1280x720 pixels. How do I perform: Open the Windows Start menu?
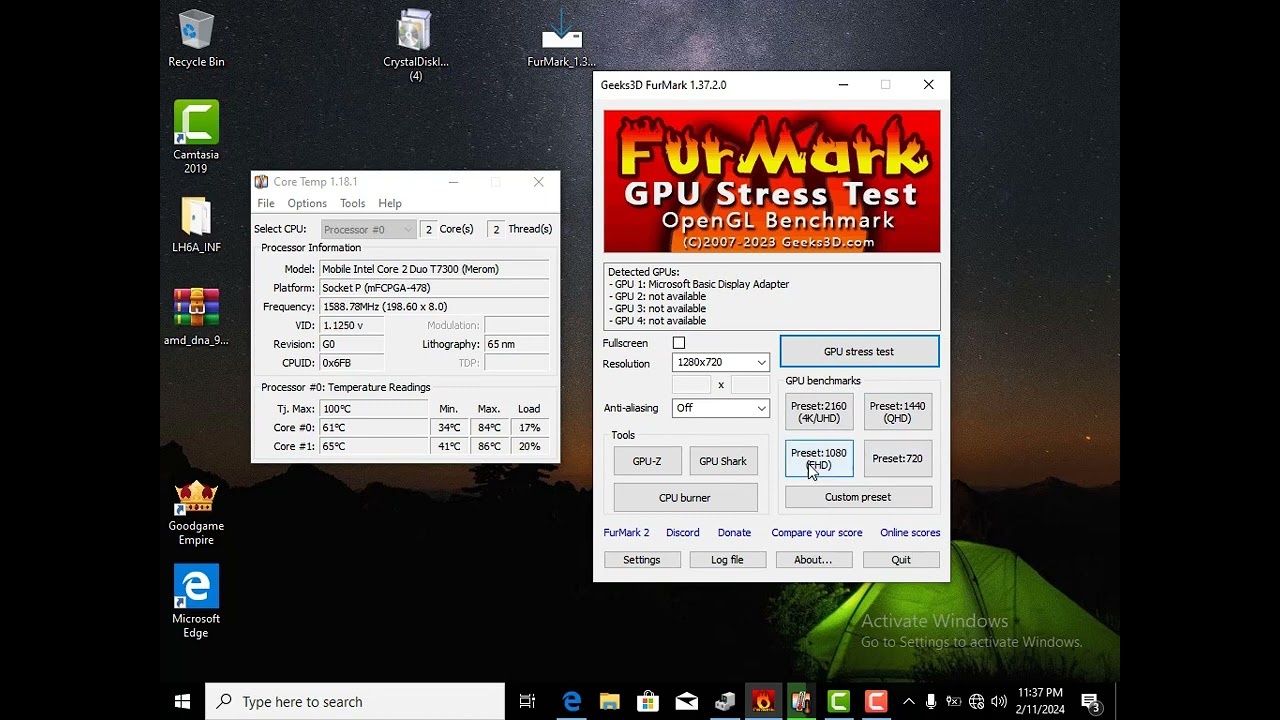(182, 702)
